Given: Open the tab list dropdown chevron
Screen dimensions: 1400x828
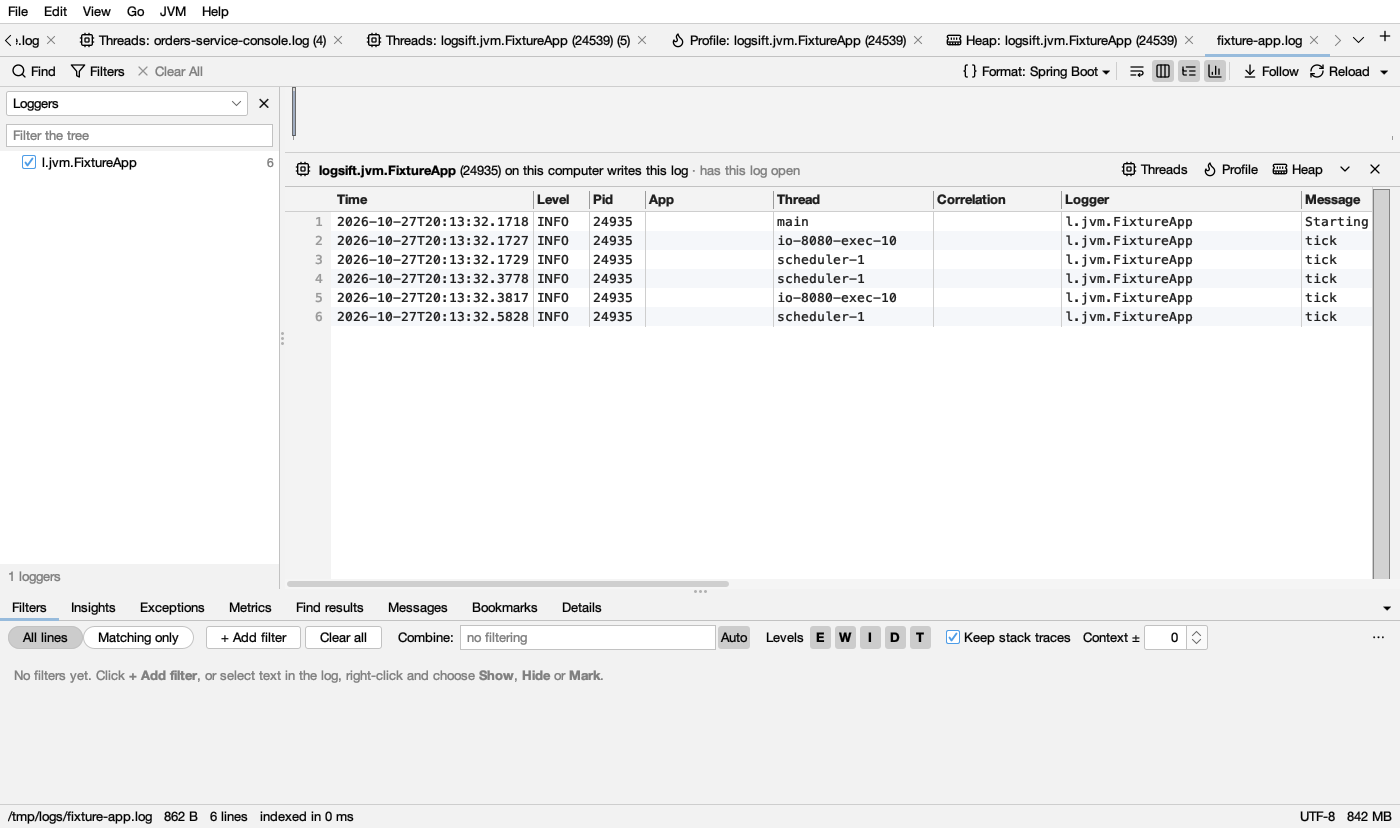Looking at the screenshot, I should point(1358,40).
